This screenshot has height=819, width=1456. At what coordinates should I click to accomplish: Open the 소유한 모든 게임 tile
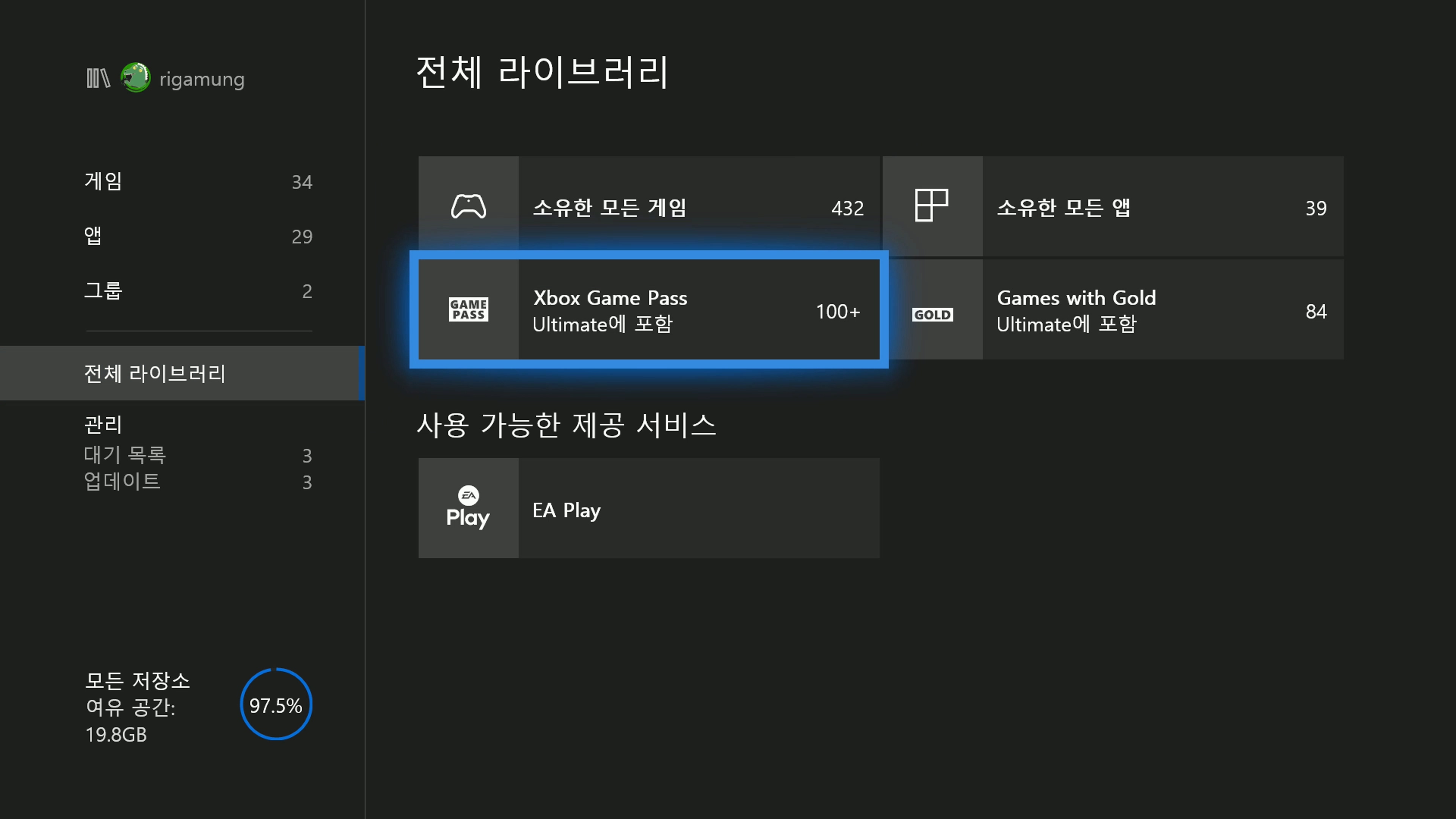click(649, 206)
